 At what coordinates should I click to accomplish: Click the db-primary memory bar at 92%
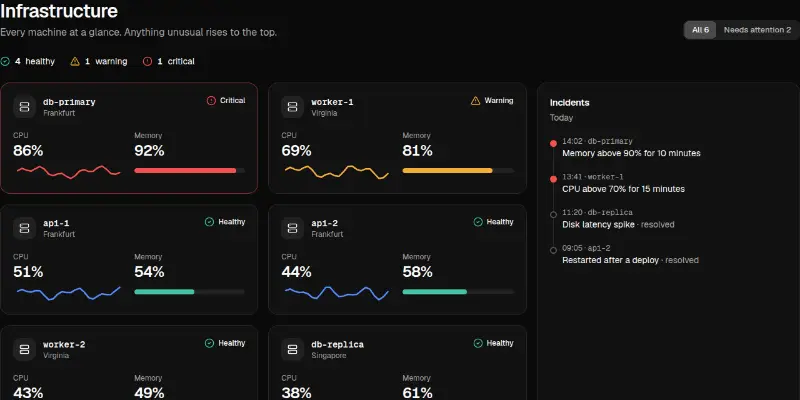pos(189,170)
